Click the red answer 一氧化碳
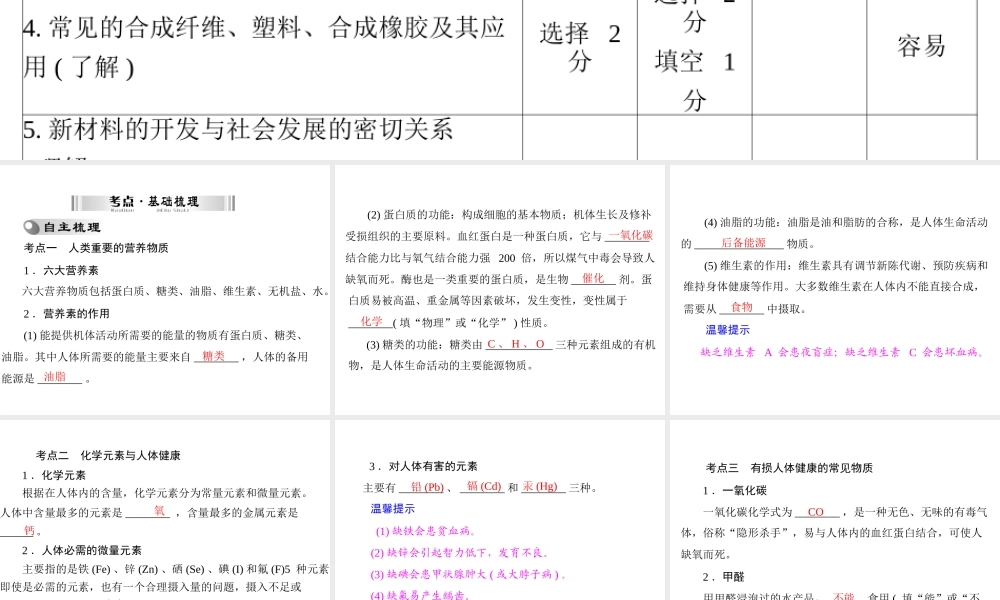Image resolution: width=1000 pixels, height=600 pixels. tap(630, 235)
